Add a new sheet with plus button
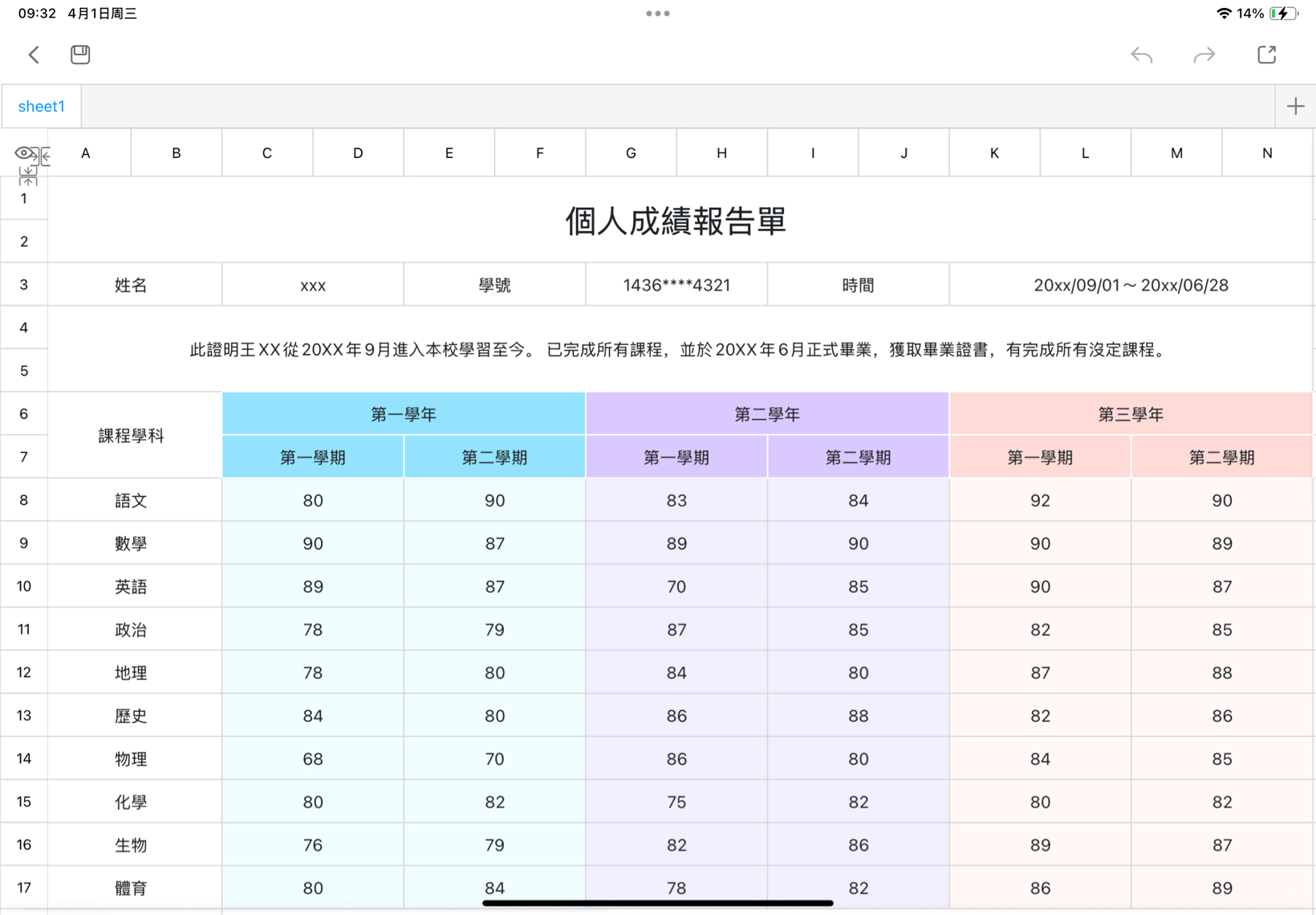This screenshot has width=1316, height=915. tap(1295, 106)
